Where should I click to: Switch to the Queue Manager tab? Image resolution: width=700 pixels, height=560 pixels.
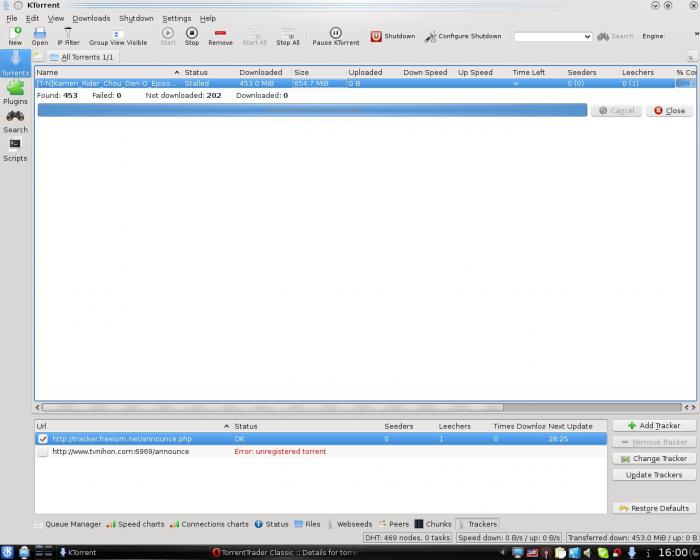[68, 524]
